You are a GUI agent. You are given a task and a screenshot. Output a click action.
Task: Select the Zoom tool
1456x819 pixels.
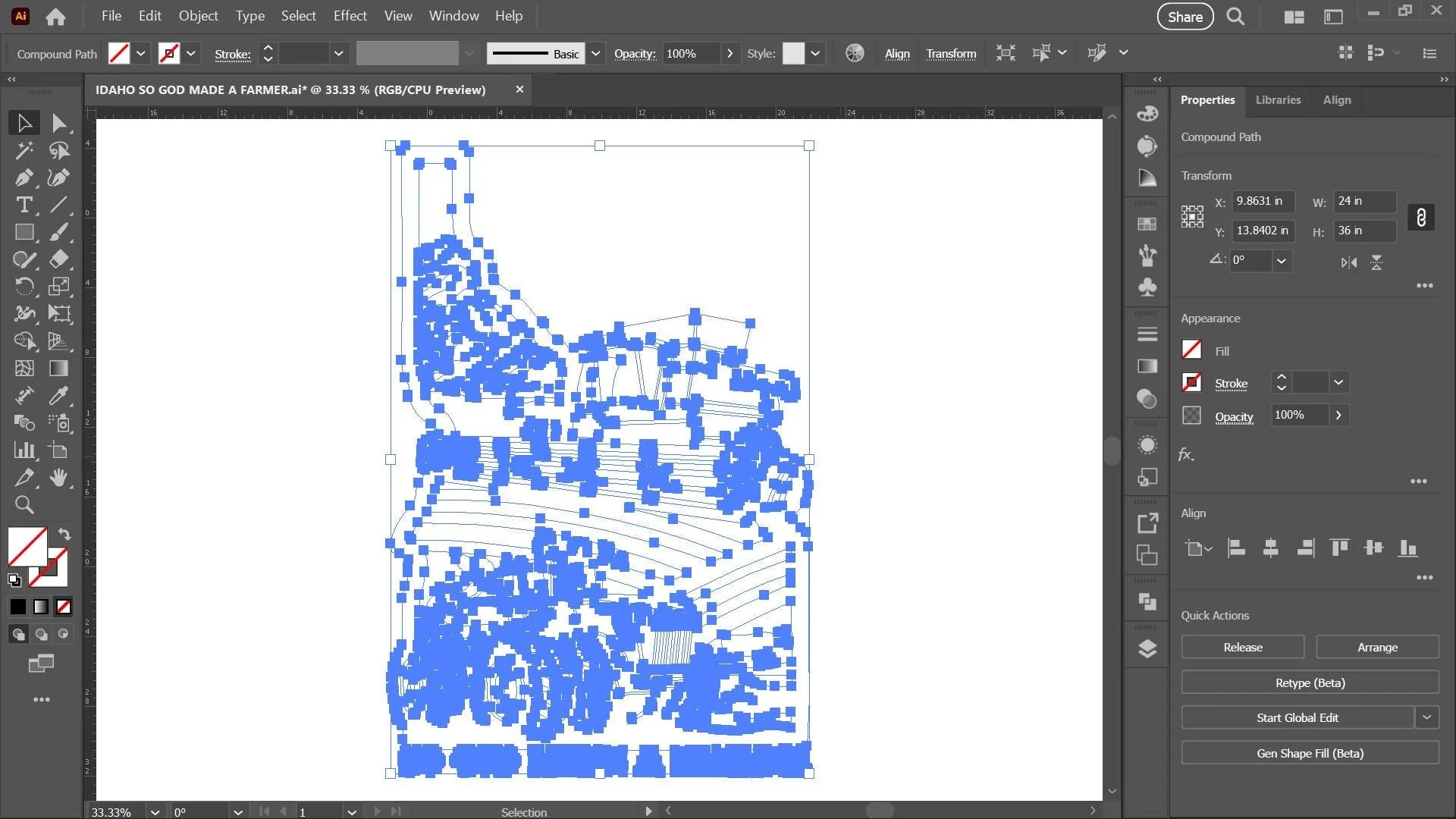coord(24,505)
